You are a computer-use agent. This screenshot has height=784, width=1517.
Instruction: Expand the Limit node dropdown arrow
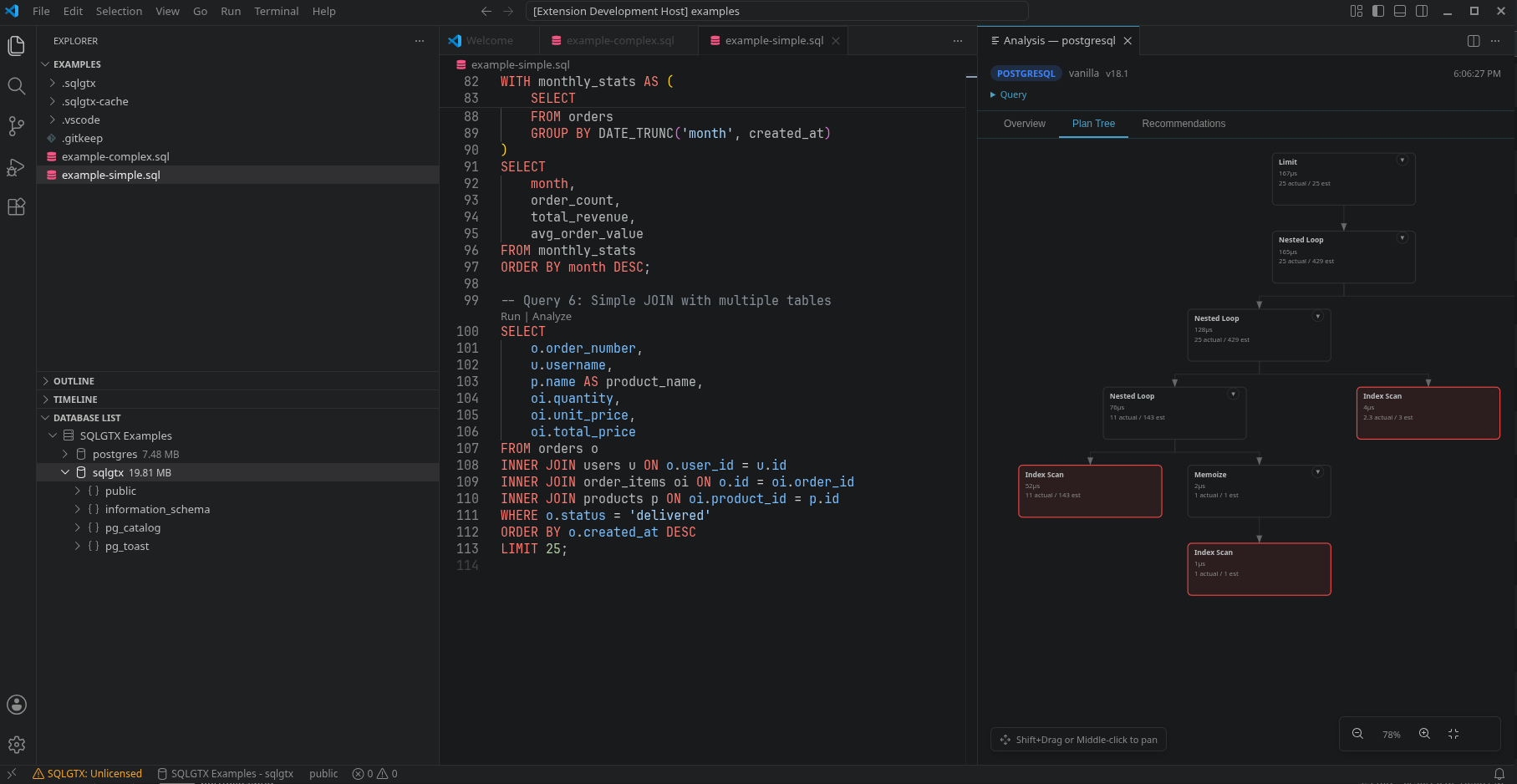tap(1402, 160)
